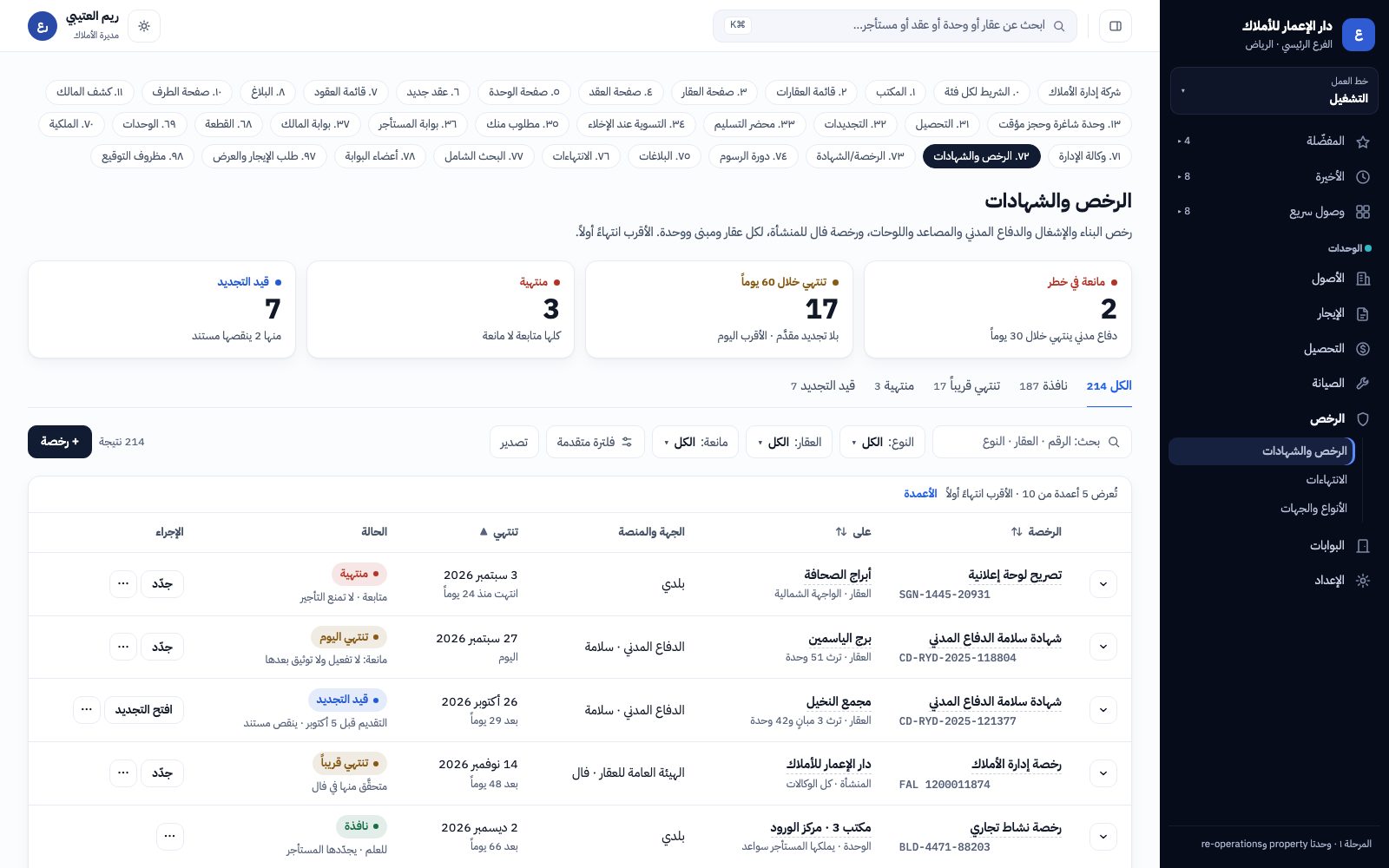
Task: Click the دار الإعمار company logo
Action: pos(1359,35)
